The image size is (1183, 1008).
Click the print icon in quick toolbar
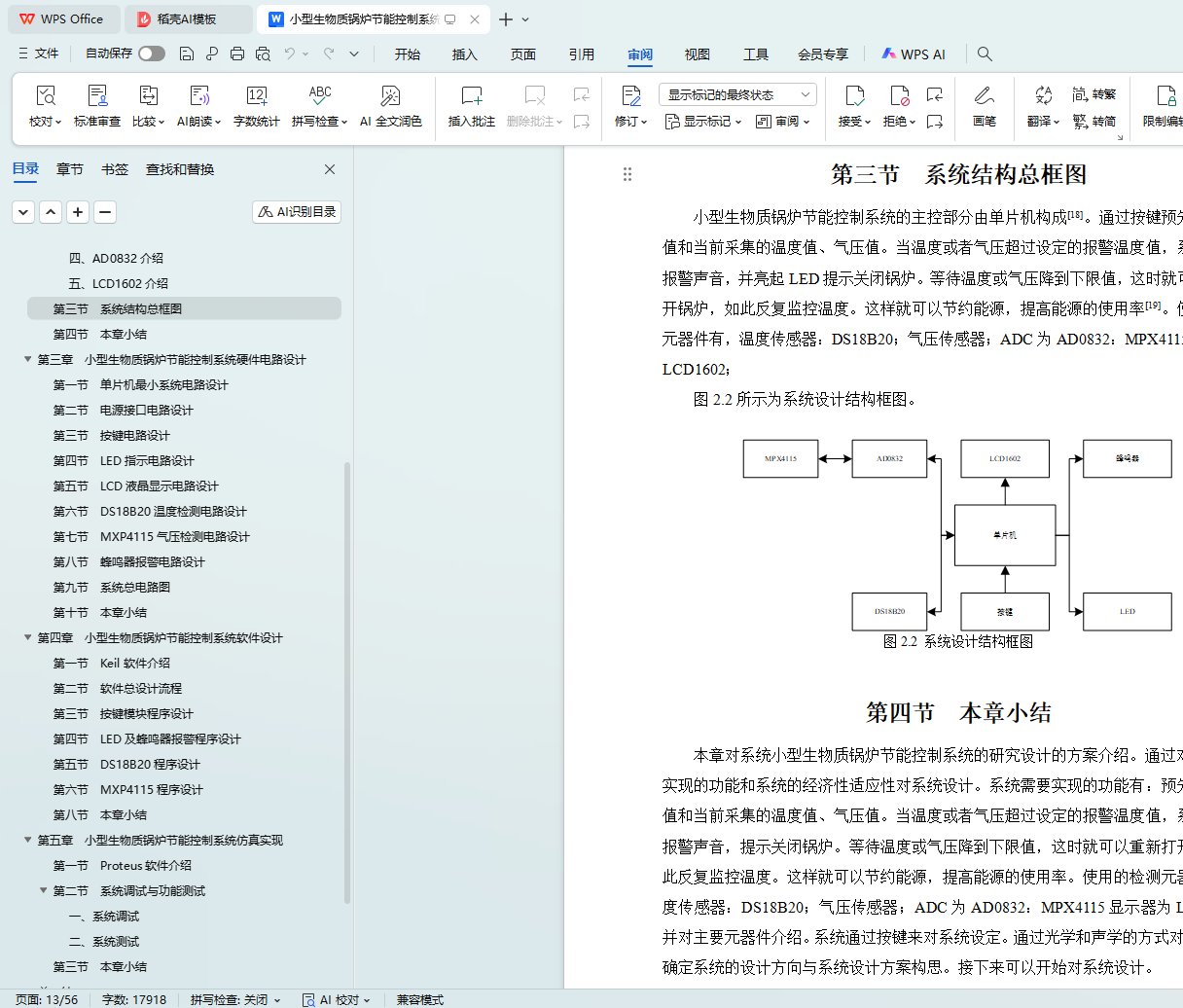pos(237,54)
